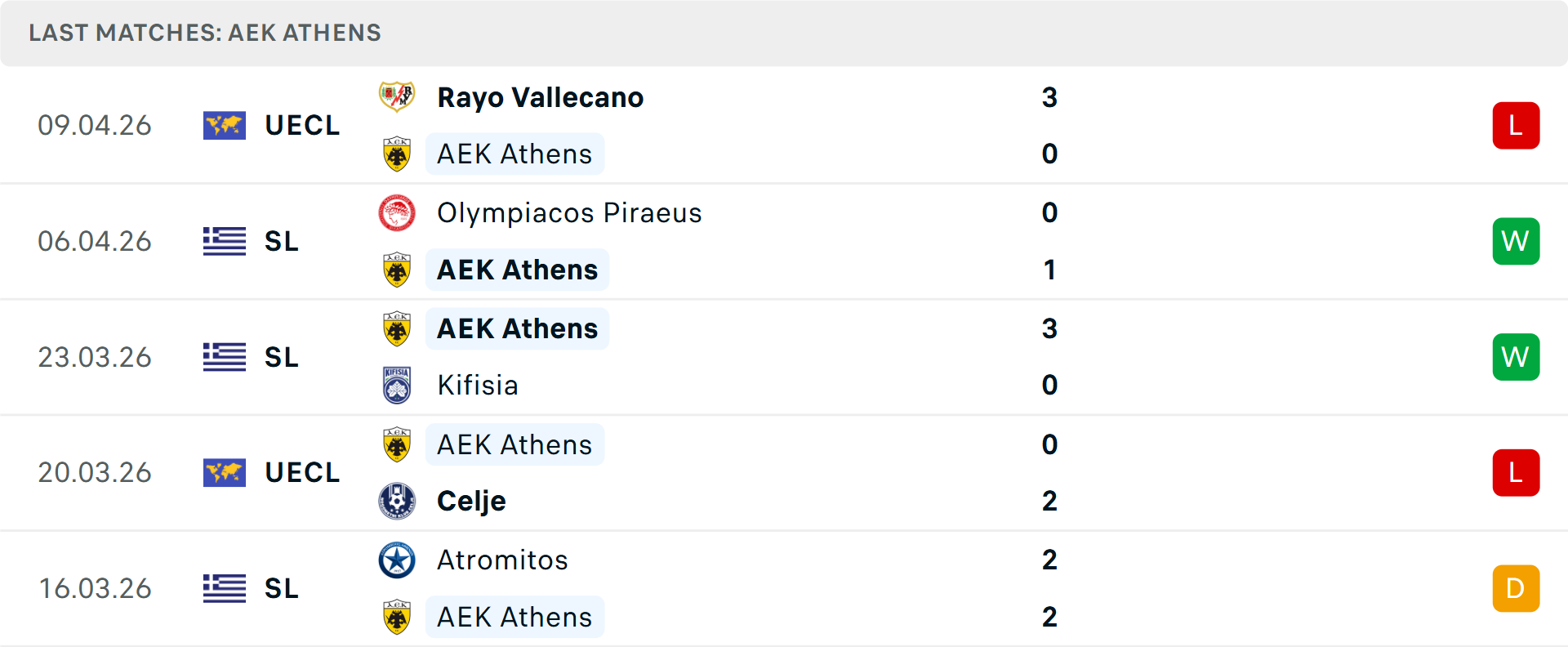Click the red L badge for the Rayo Vallecano match
The image size is (1568, 647).
pyautogui.click(x=1516, y=125)
